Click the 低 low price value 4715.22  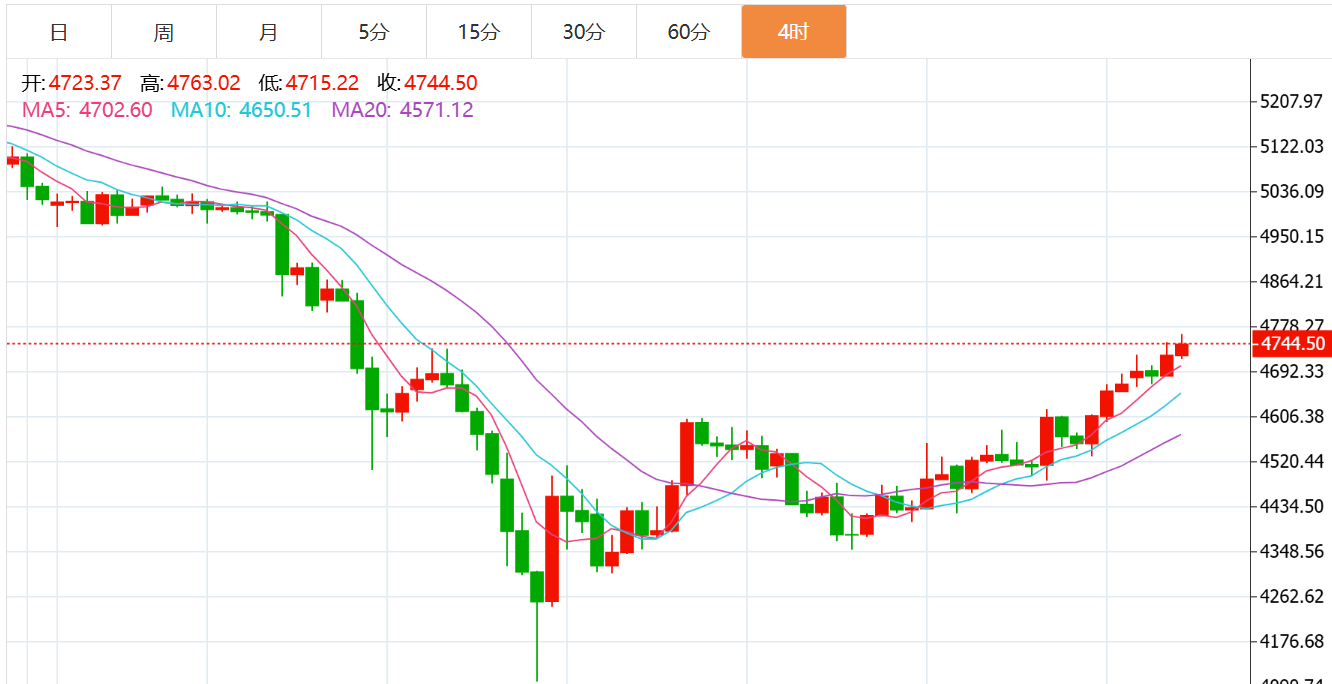tap(322, 83)
